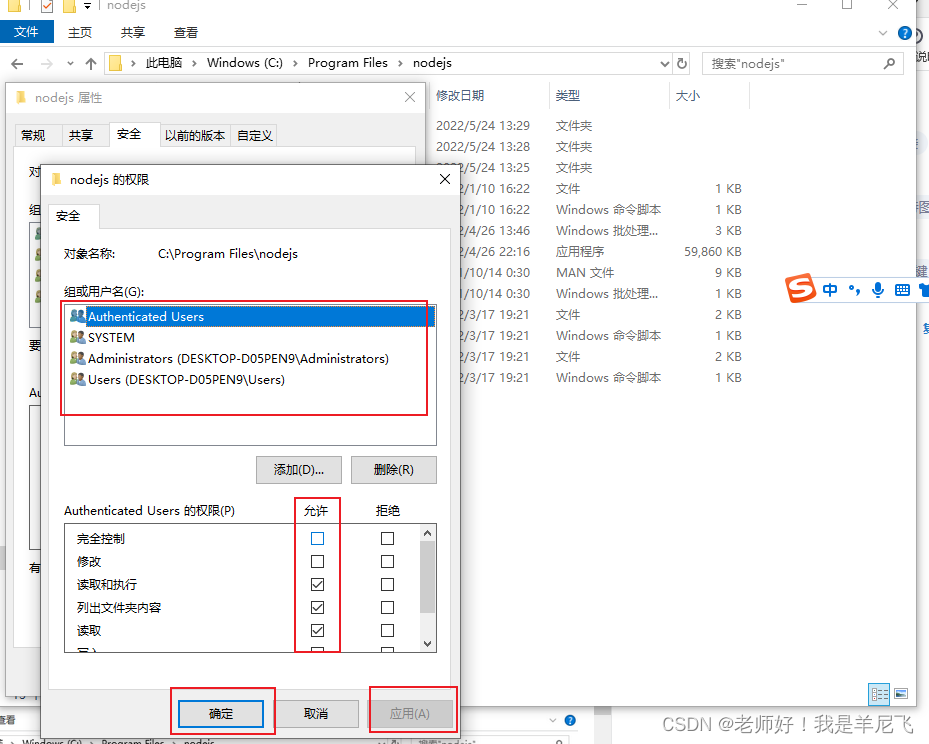Switch to the 共享 ribbon tab
929x744 pixels.
(x=131, y=31)
